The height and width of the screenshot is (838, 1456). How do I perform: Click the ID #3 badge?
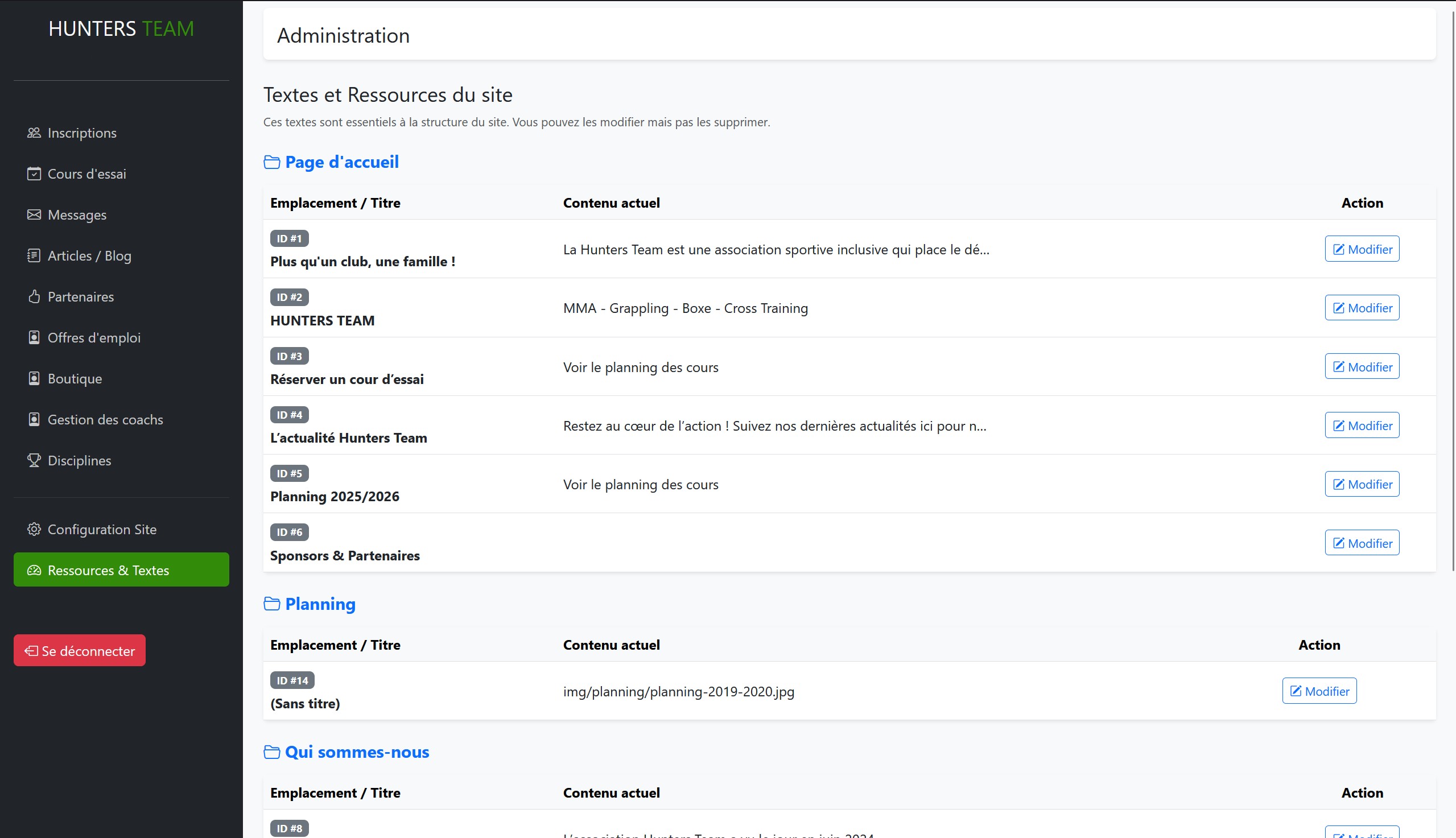pos(289,356)
